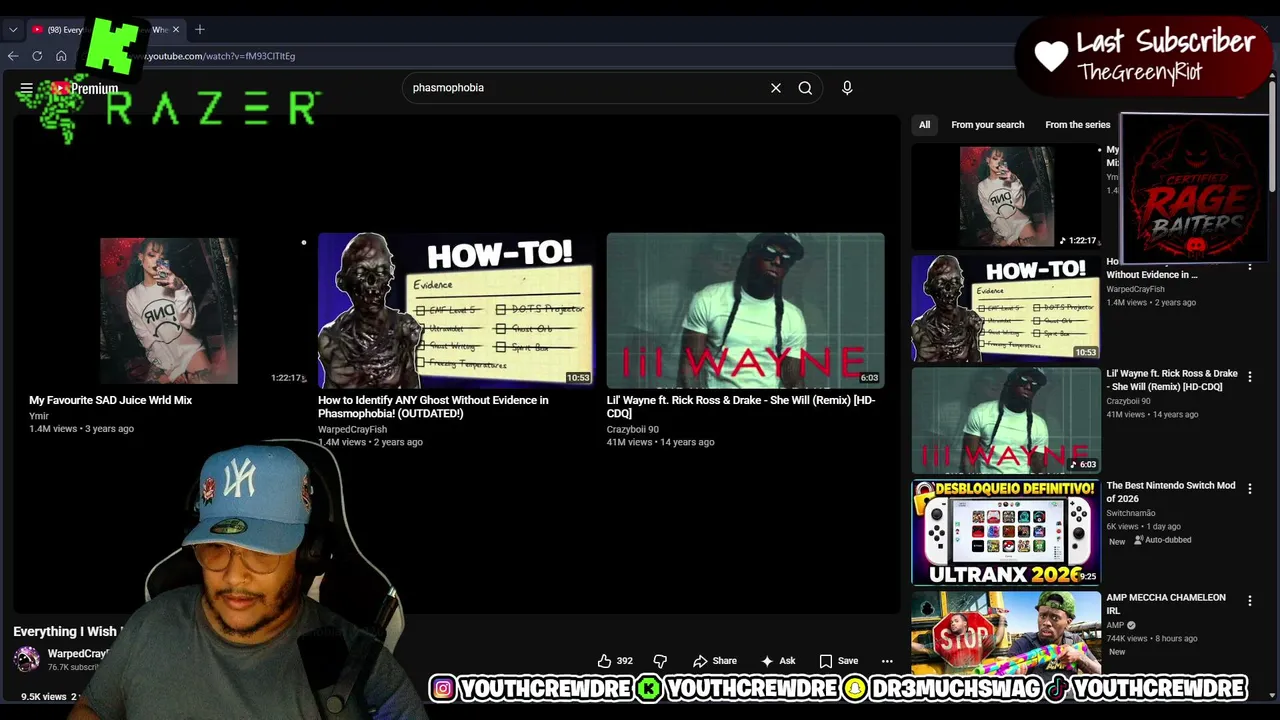
Task: Select the From your search chip
Action: tap(987, 125)
